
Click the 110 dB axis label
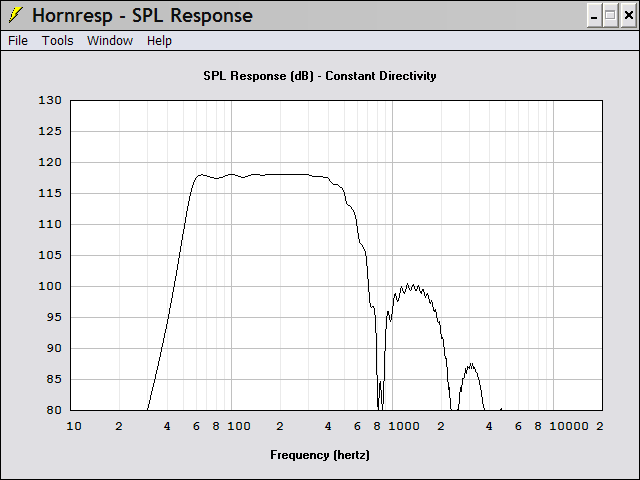tap(50, 224)
